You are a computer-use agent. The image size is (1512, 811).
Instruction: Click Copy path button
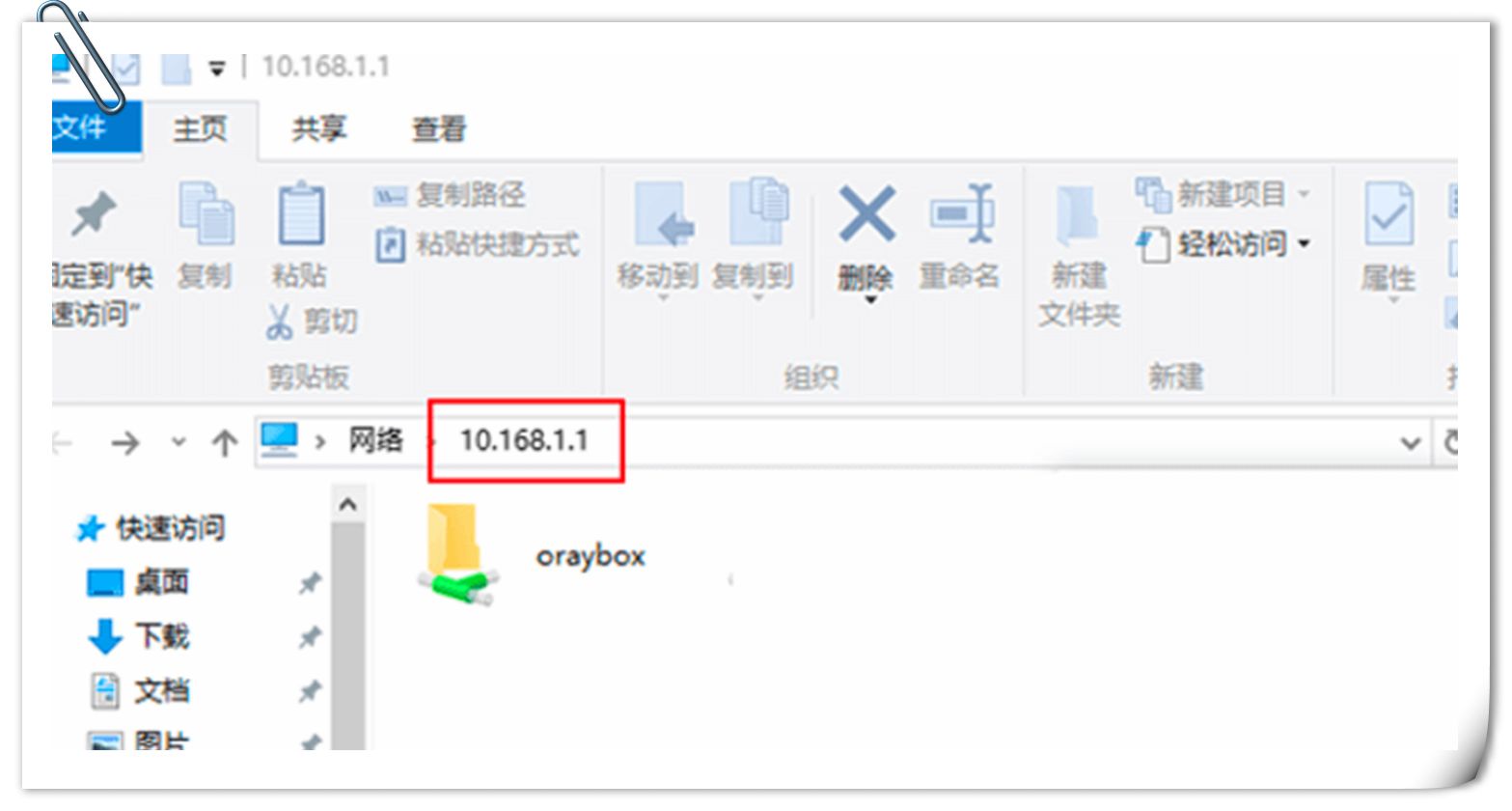click(450, 195)
